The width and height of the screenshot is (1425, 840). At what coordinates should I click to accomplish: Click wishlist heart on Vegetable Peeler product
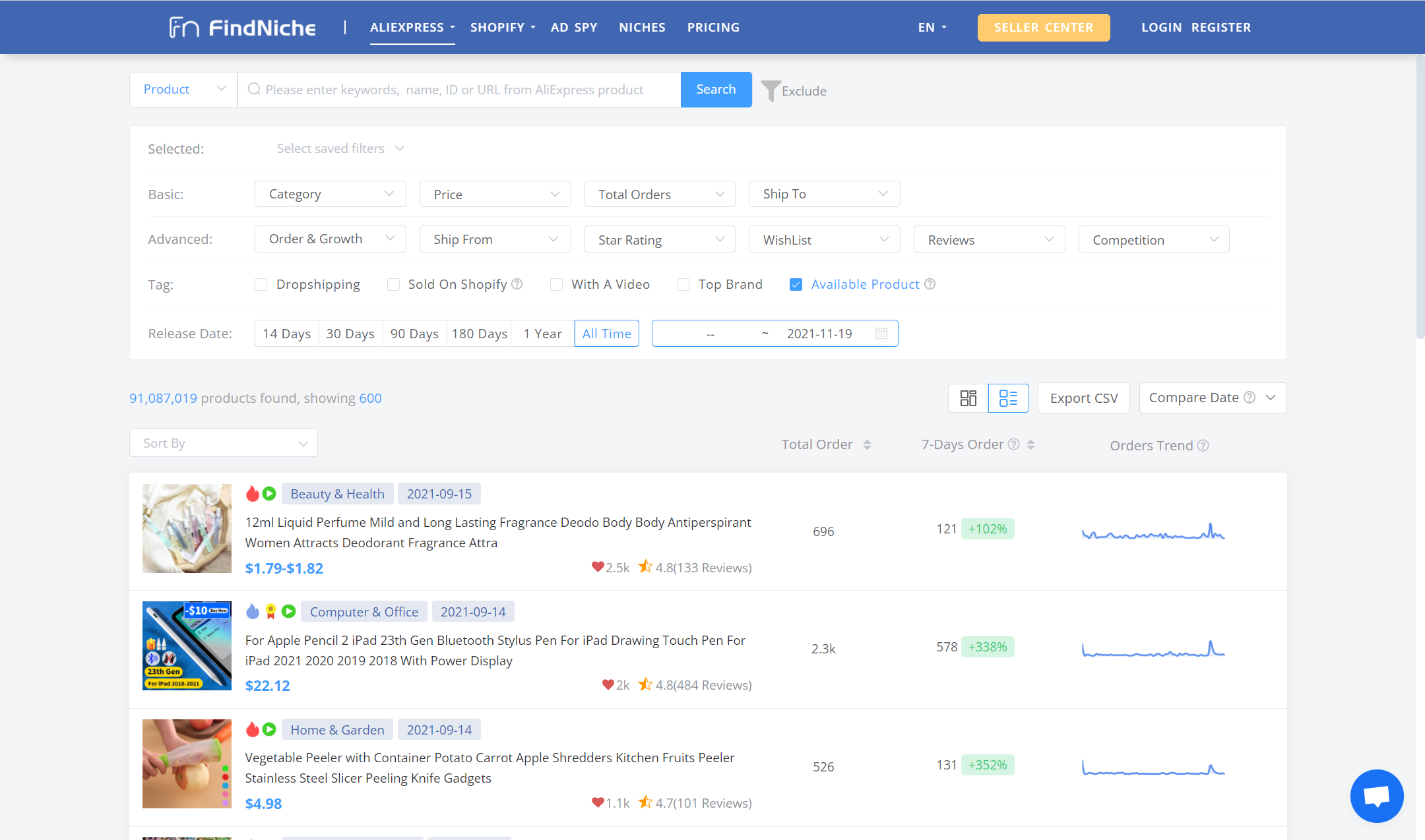[598, 802]
